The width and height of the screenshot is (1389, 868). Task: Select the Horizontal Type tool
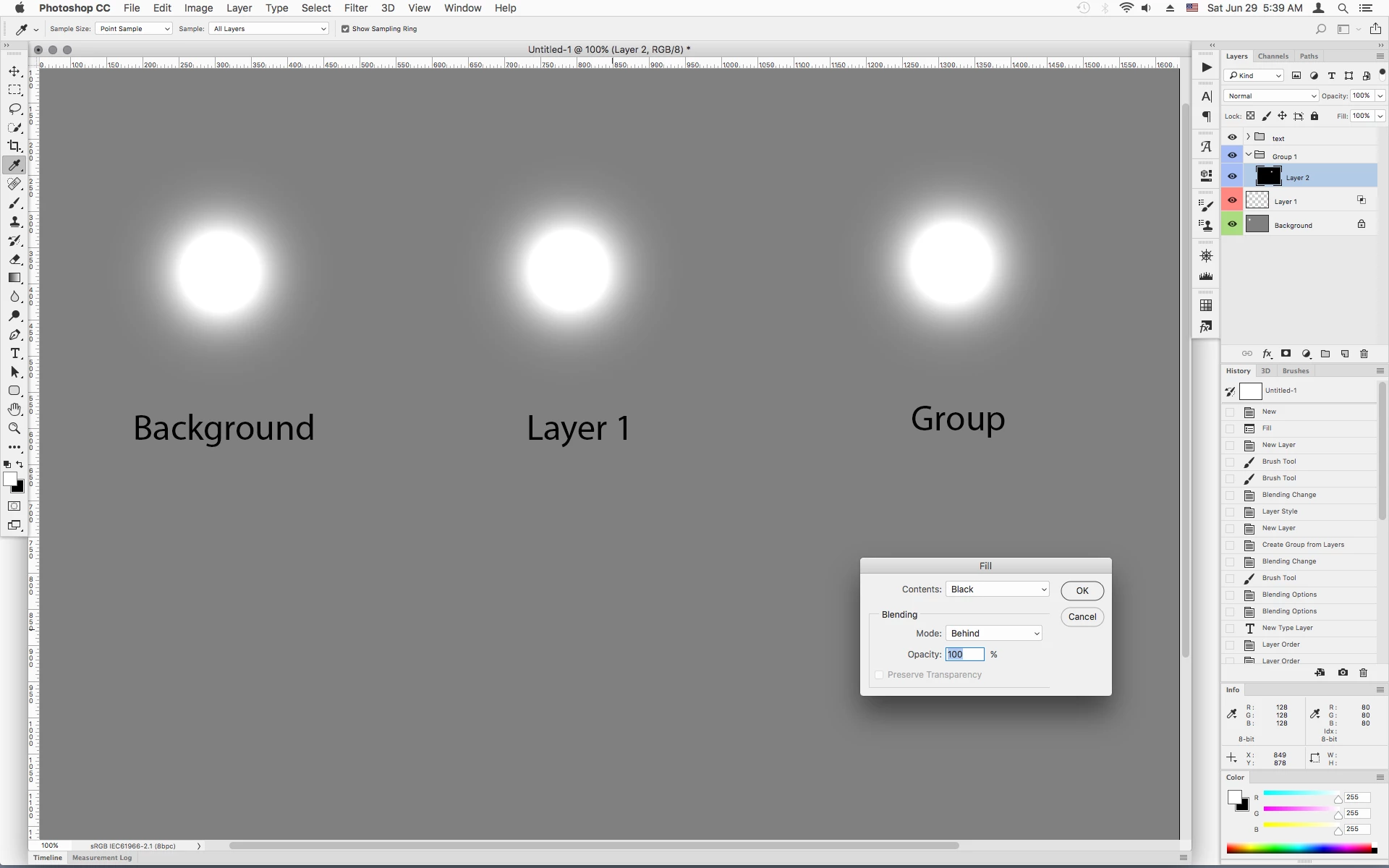pos(14,353)
